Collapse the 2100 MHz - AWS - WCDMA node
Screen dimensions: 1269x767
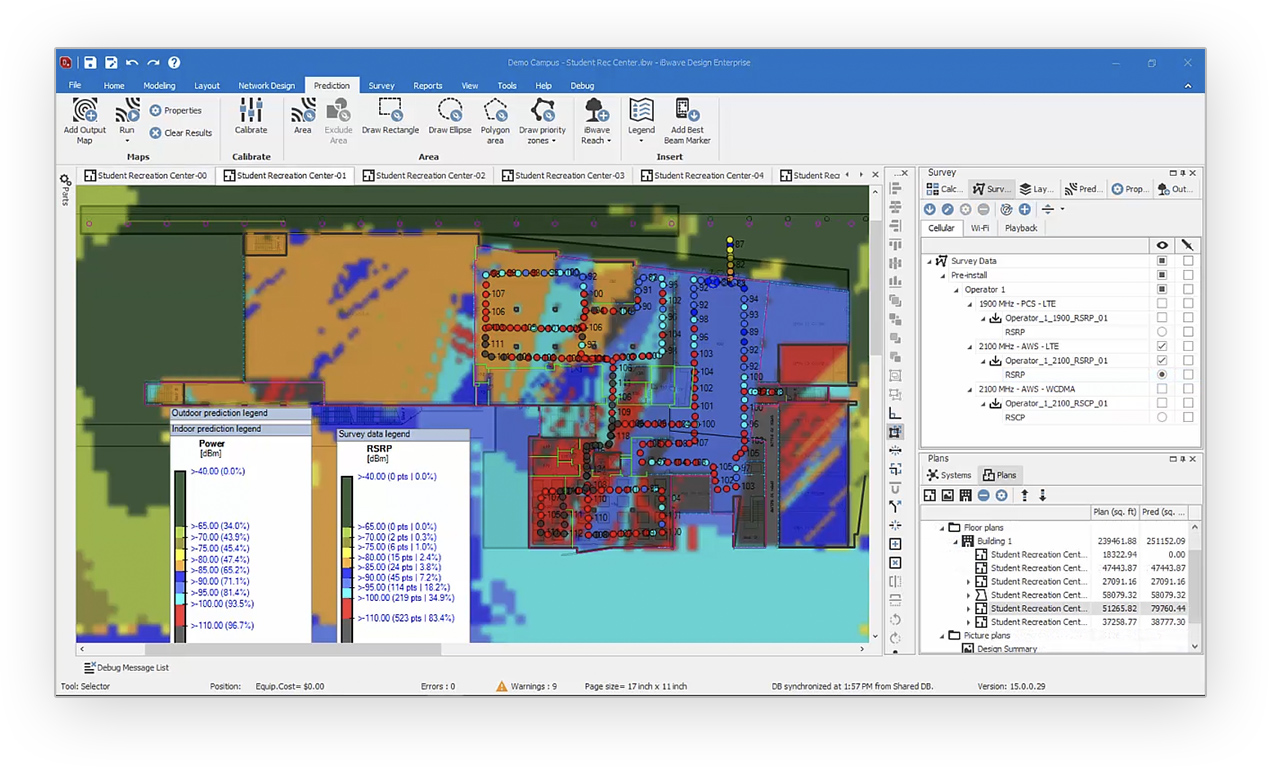point(970,389)
